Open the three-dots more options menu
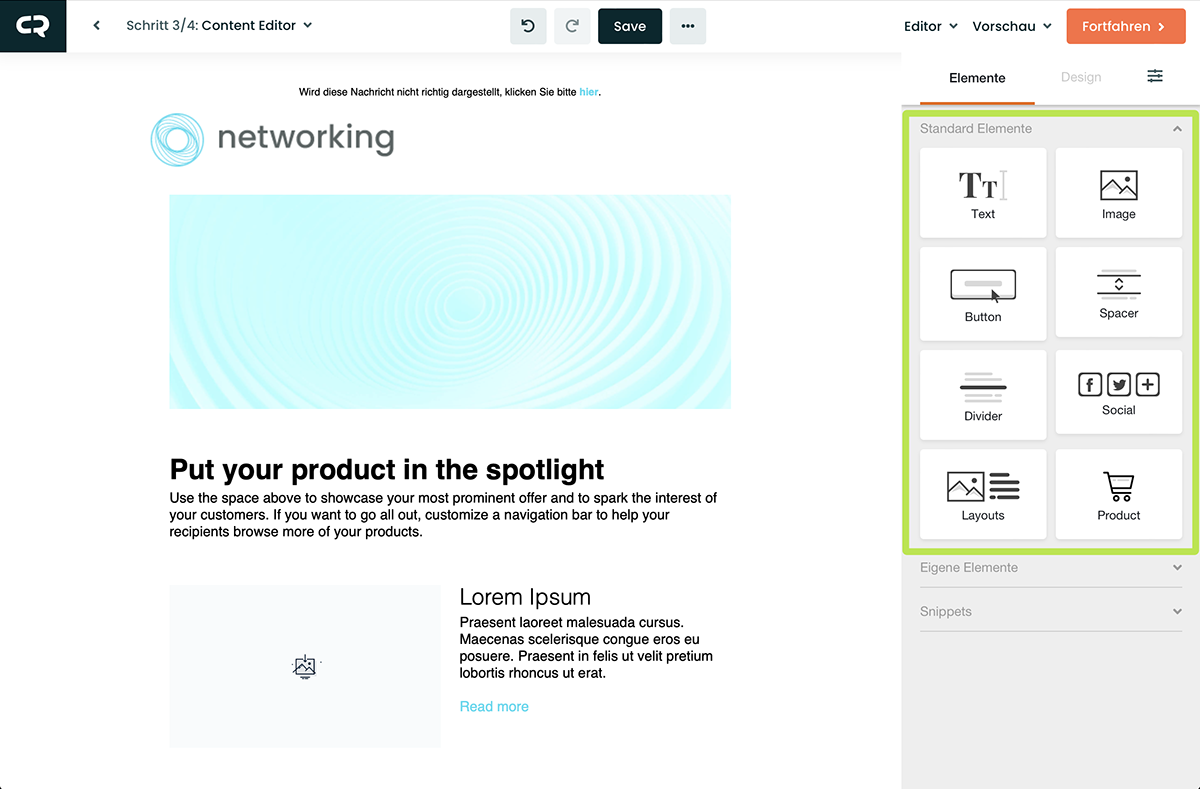This screenshot has height=789, width=1200. 688,27
